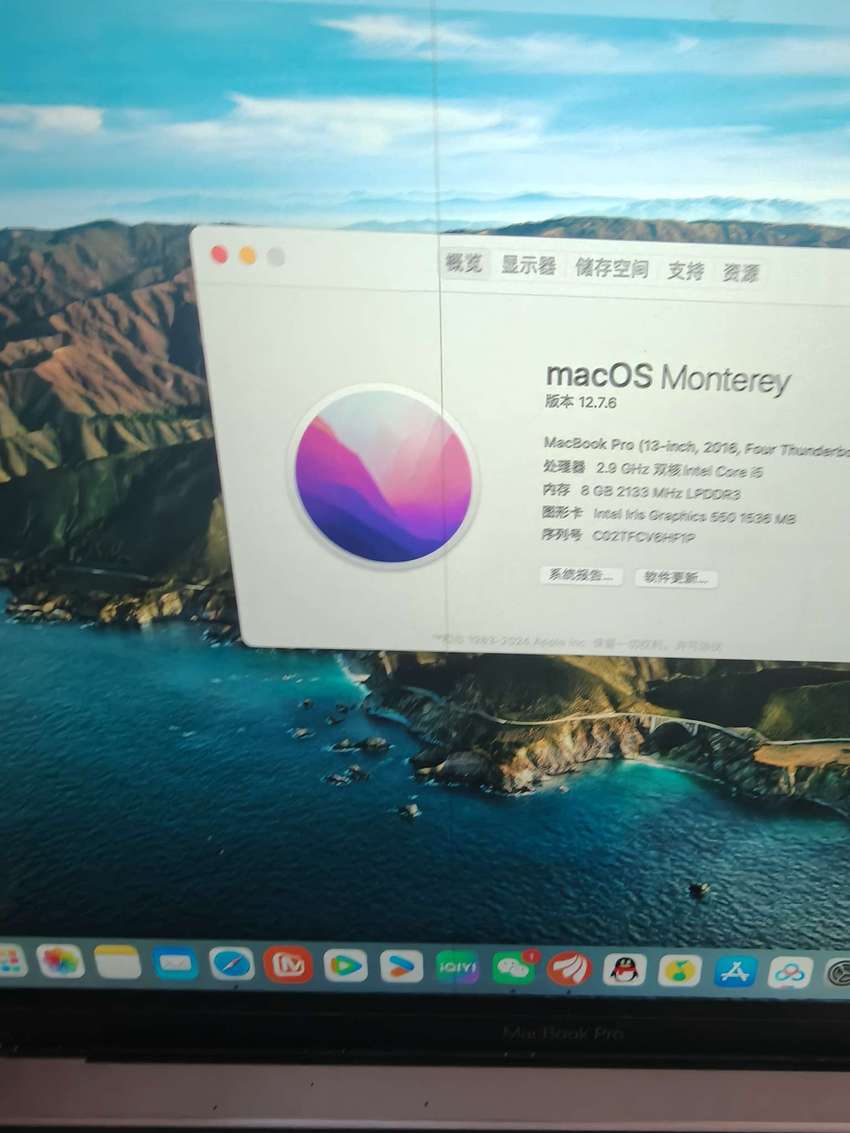Image resolution: width=850 pixels, height=1133 pixels.
Task: Click the version text "版本 12.7.6"
Action: (580, 402)
